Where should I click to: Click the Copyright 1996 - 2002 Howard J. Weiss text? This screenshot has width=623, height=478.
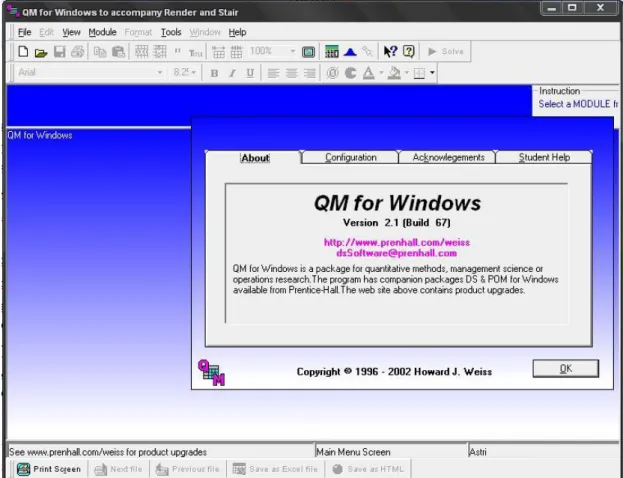click(x=394, y=372)
